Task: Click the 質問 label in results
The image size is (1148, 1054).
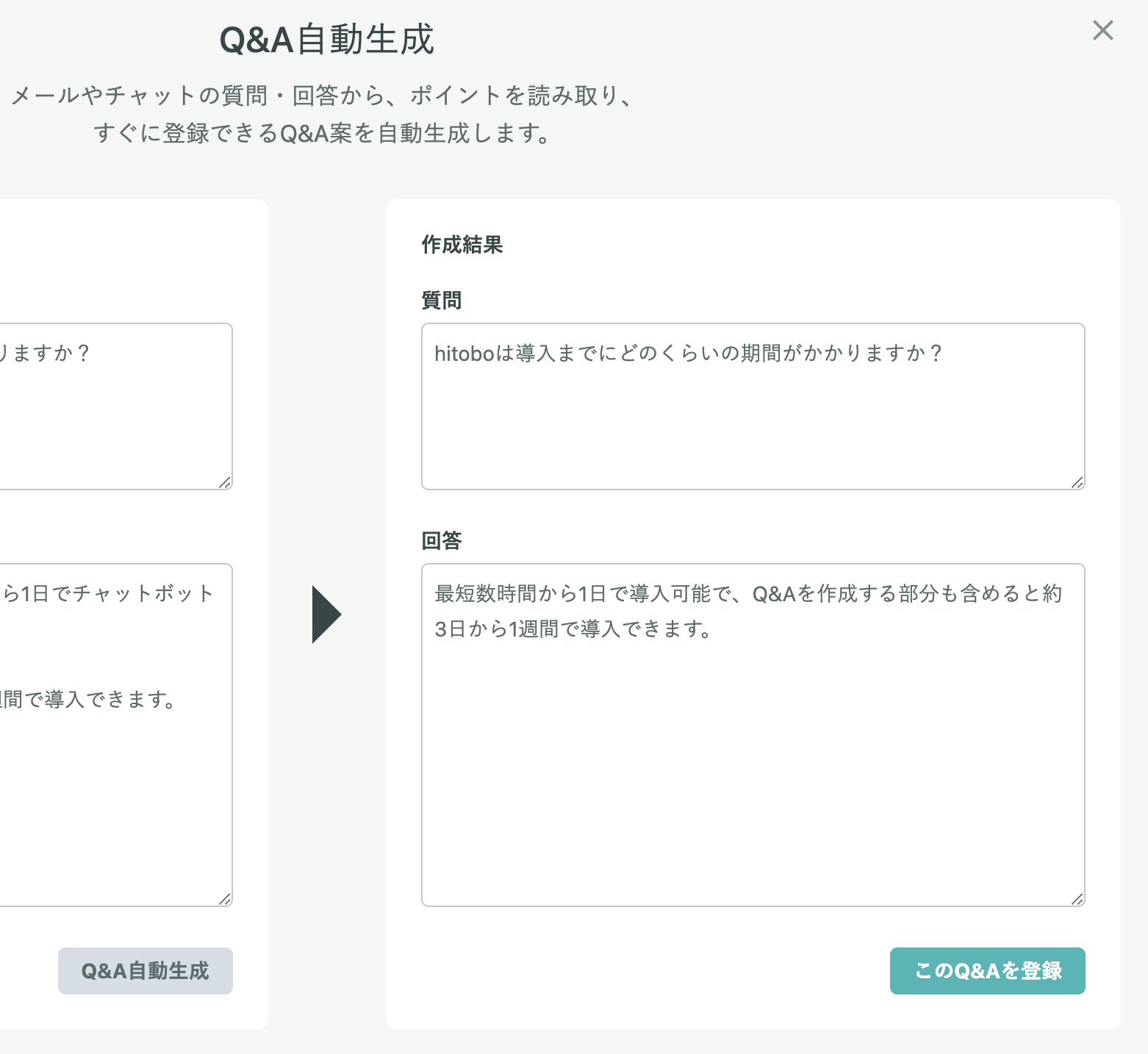Action: click(442, 301)
